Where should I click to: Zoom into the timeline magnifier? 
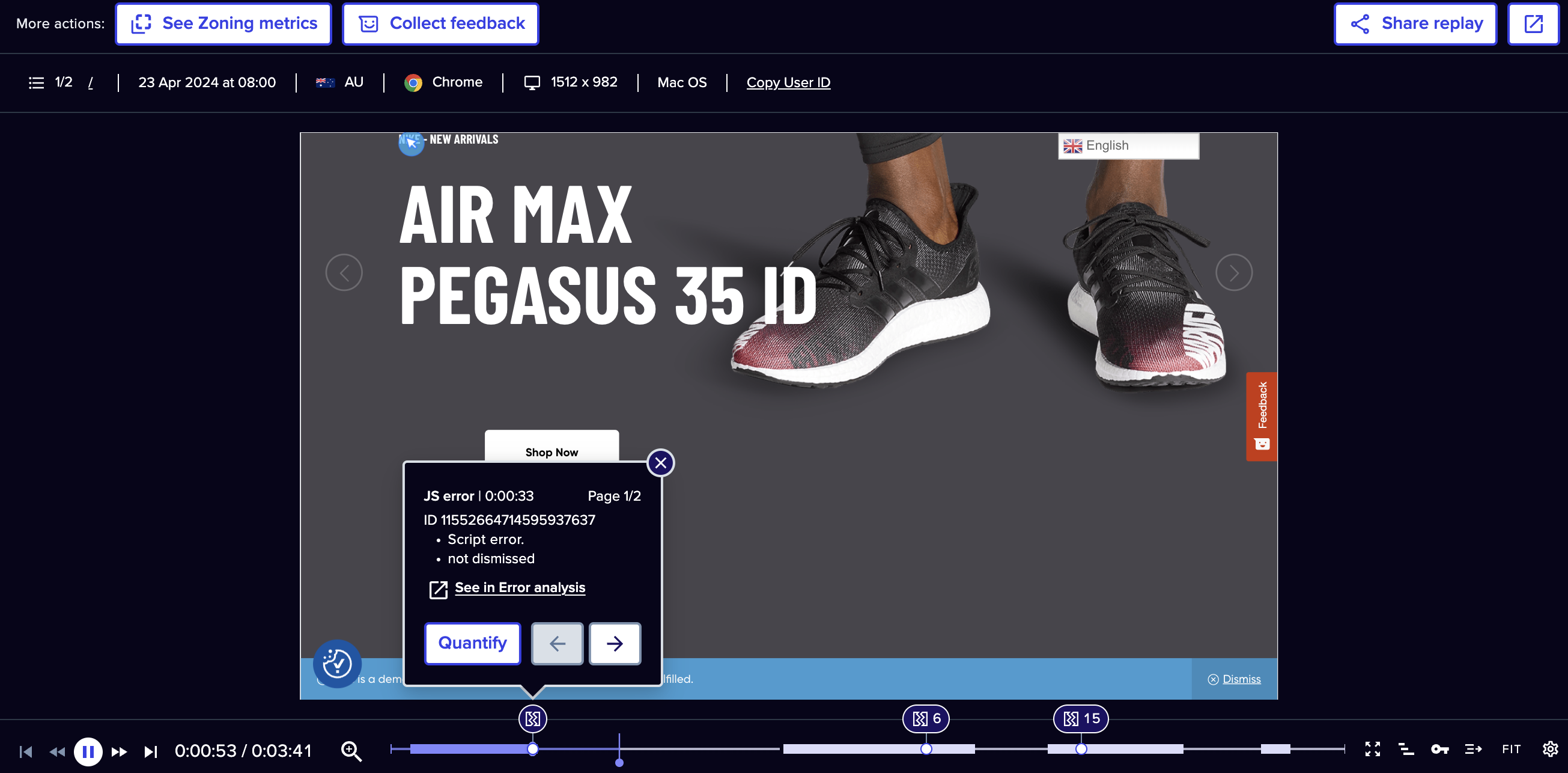pyautogui.click(x=351, y=751)
